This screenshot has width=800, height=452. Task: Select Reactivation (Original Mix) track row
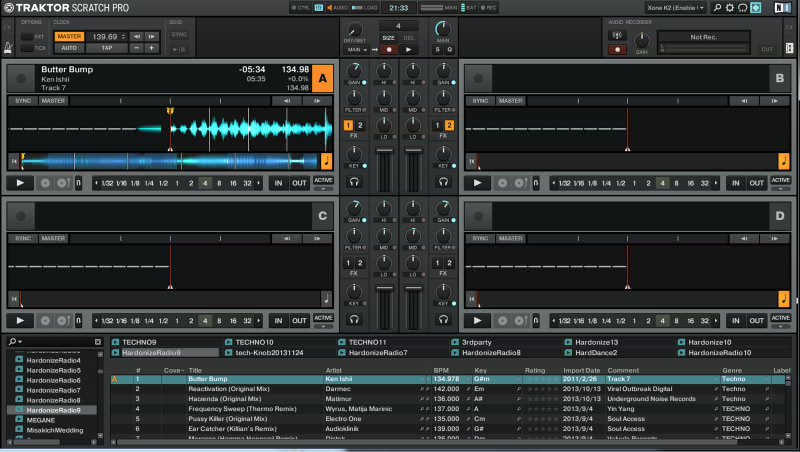click(447, 389)
